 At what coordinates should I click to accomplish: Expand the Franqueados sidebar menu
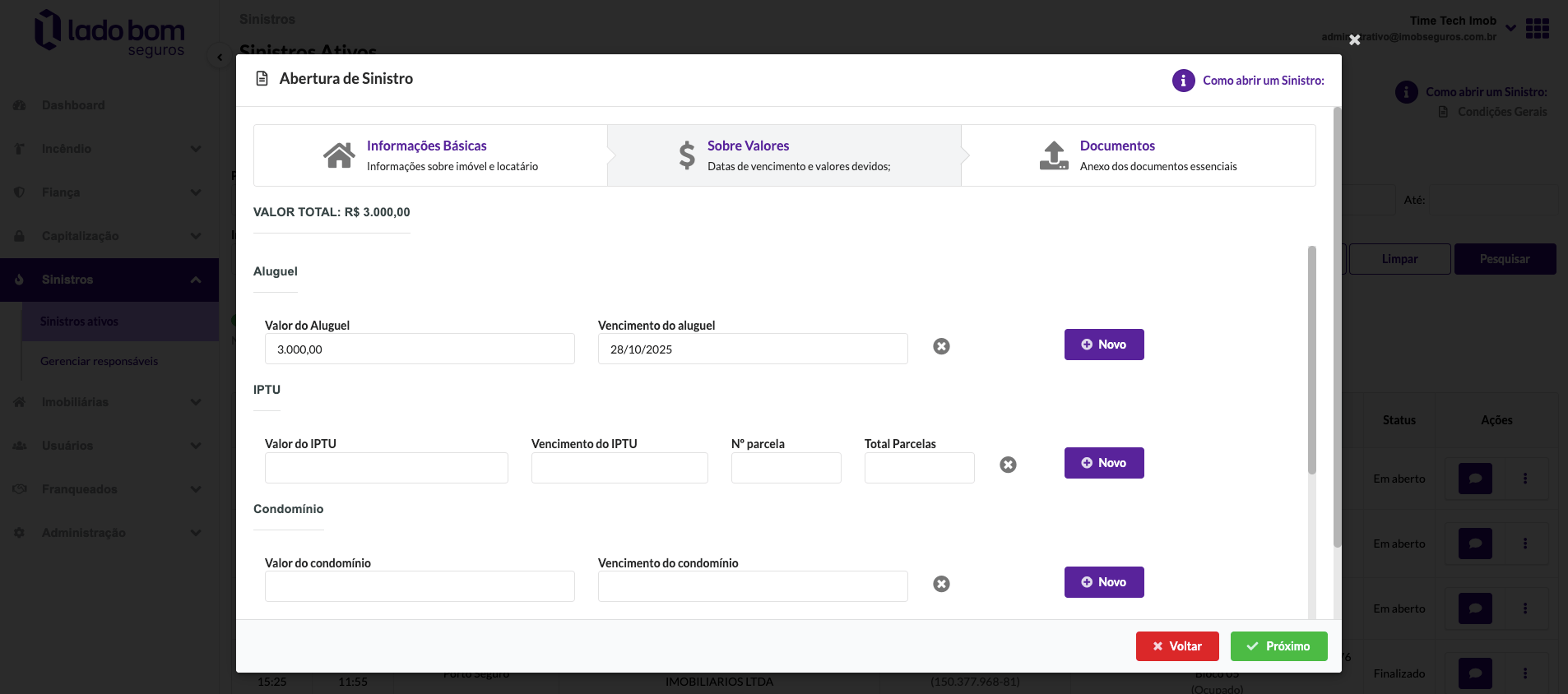pos(109,489)
